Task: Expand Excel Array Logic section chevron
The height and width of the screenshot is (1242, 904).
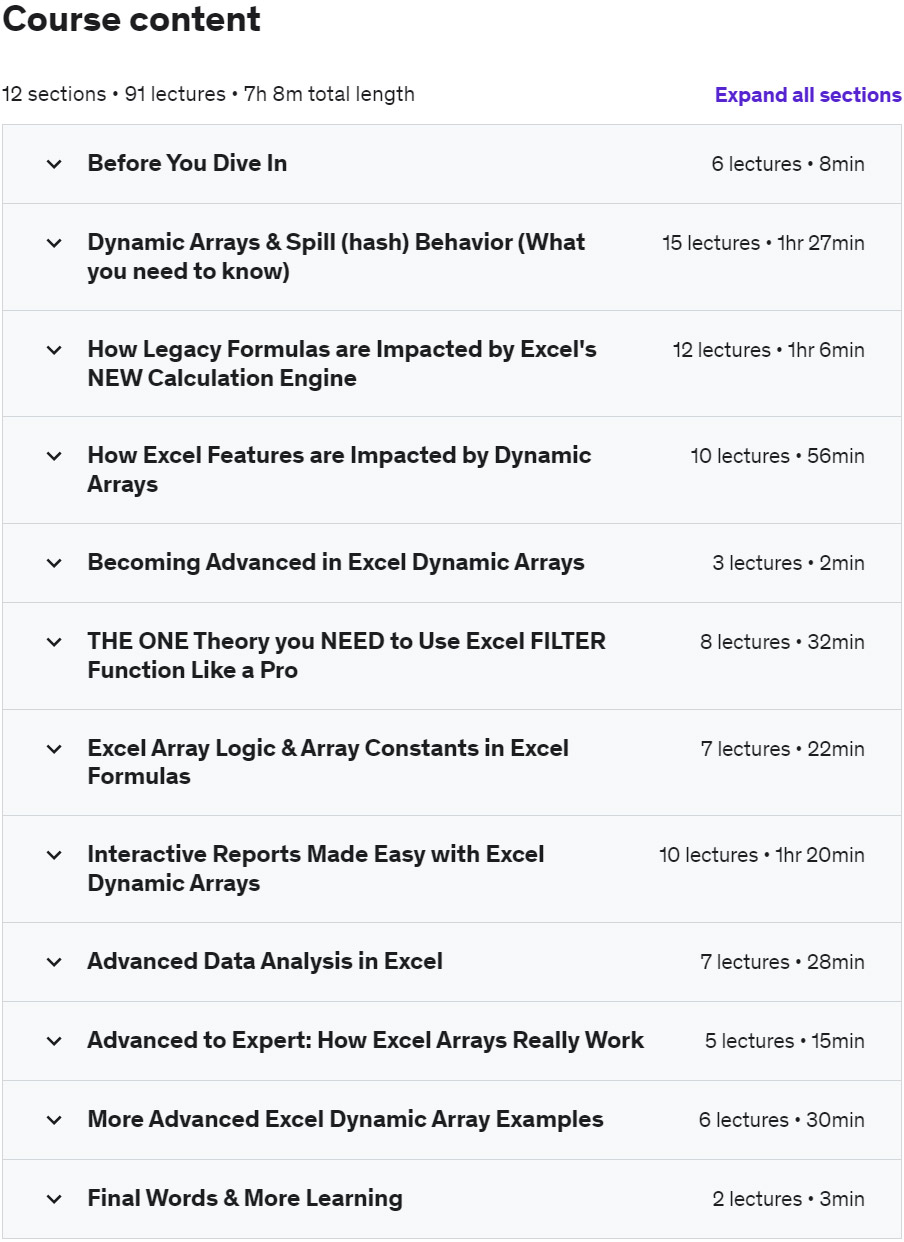Action: (54, 749)
